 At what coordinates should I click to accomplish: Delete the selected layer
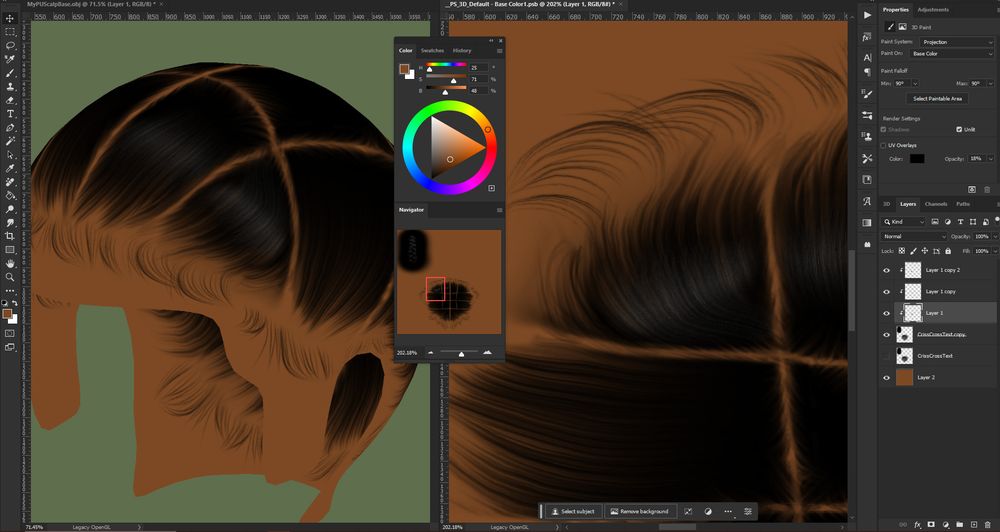point(987,525)
